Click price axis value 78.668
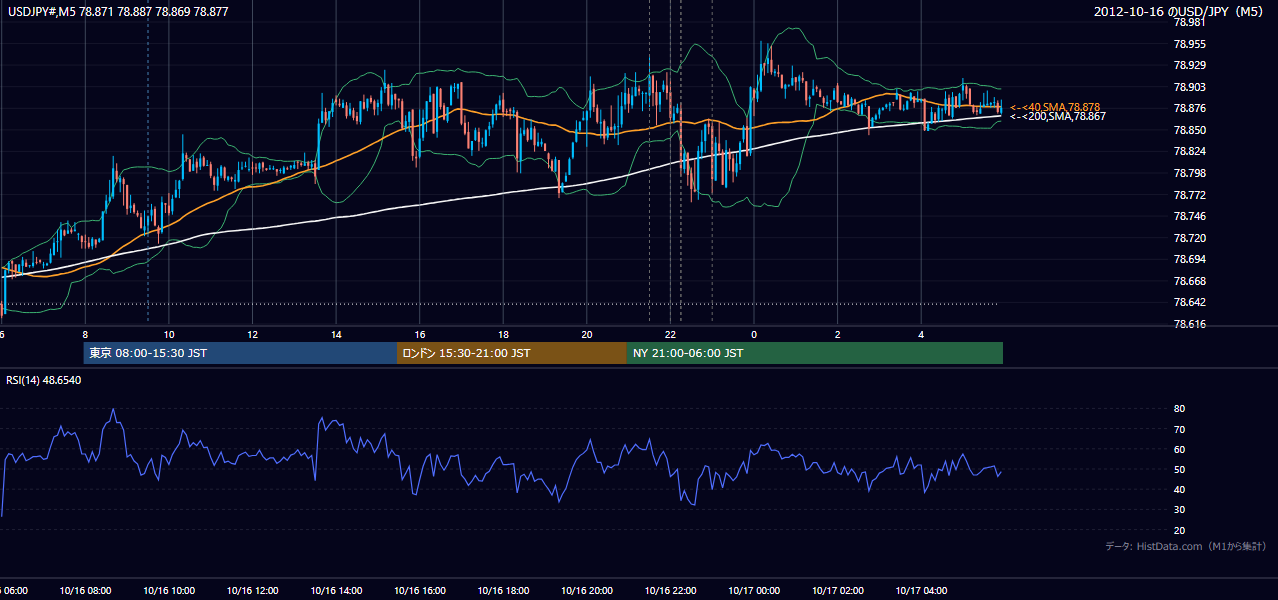The width and height of the screenshot is (1278, 600). tap(1189, 282)
